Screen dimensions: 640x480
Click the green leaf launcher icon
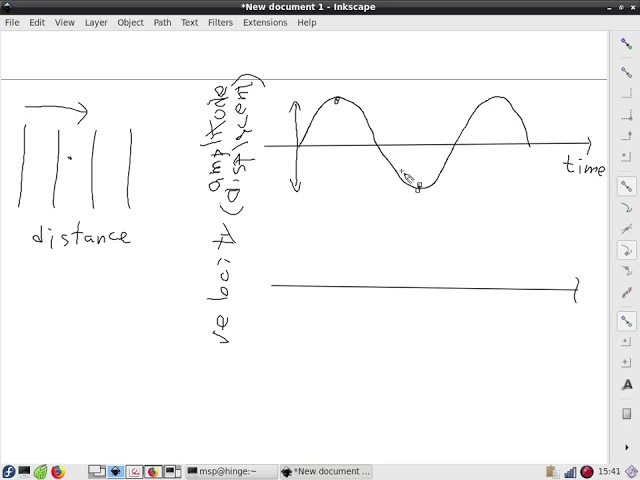(41, 472)
